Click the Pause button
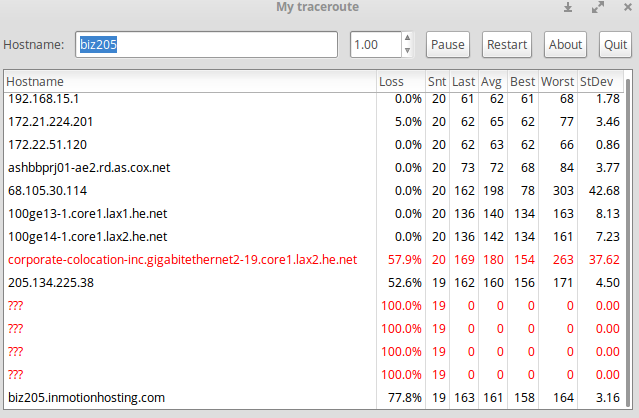639x418 pixels. 448,45
